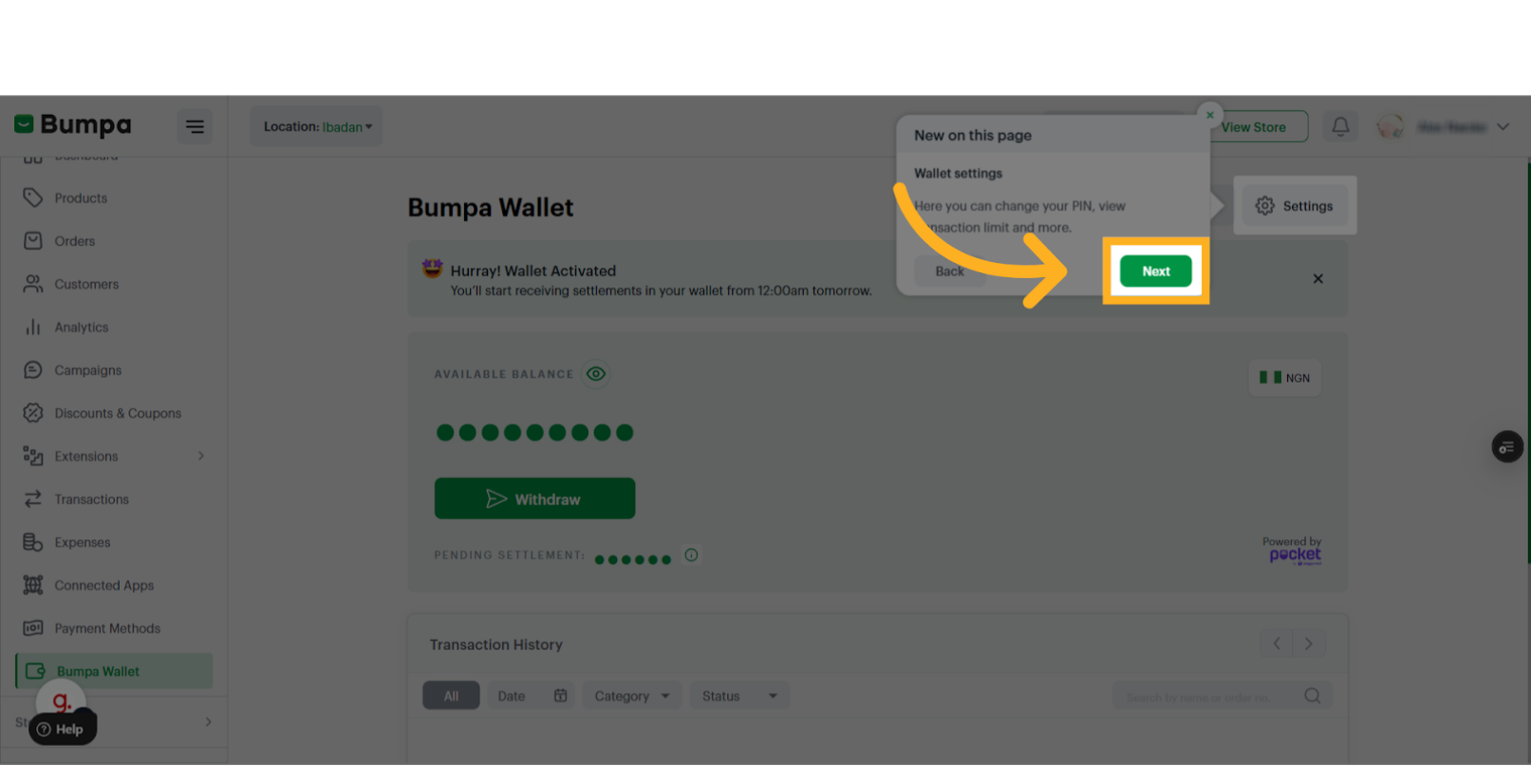The height and width of the screenshot is (784, 1531).
Task: Select the All transactions filter tab
Action: click(x=451, y=696)
